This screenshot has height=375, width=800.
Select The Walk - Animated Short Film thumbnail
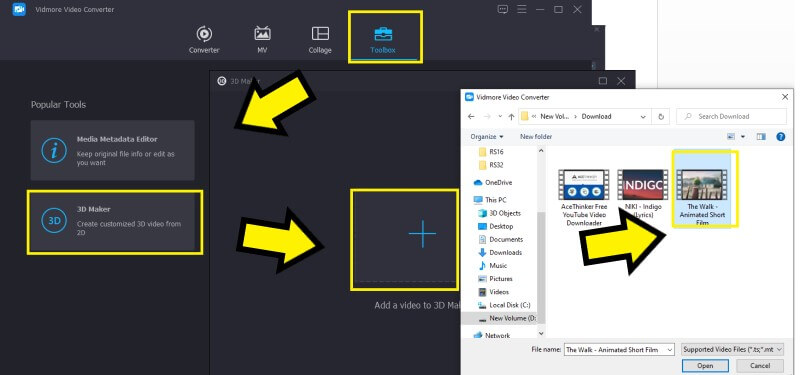[x=703, y=189]
